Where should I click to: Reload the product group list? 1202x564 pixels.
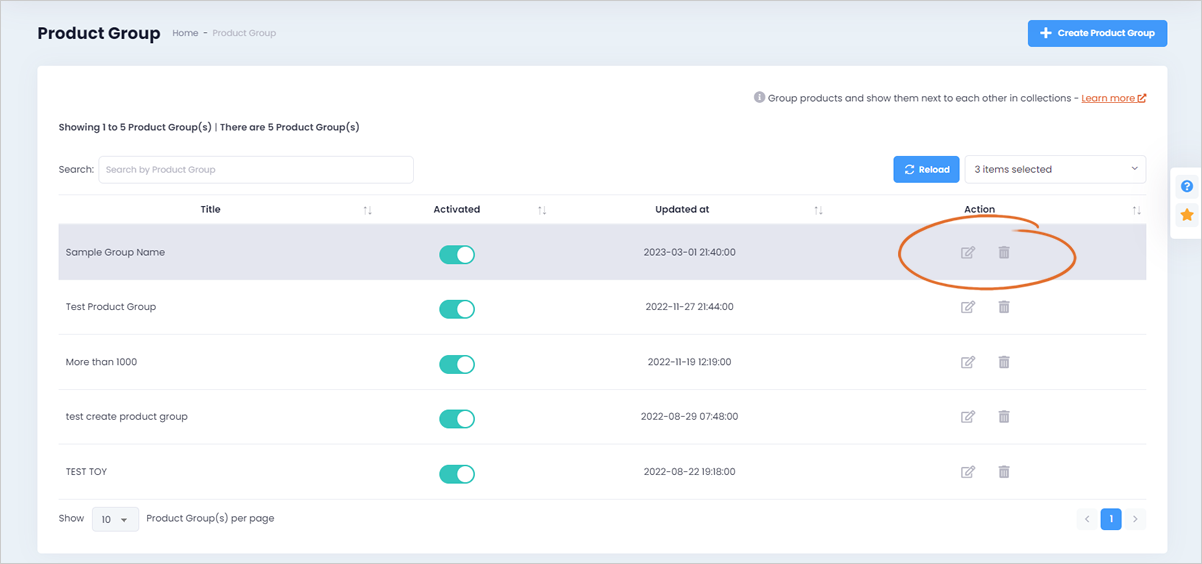(x=926, y=169)
